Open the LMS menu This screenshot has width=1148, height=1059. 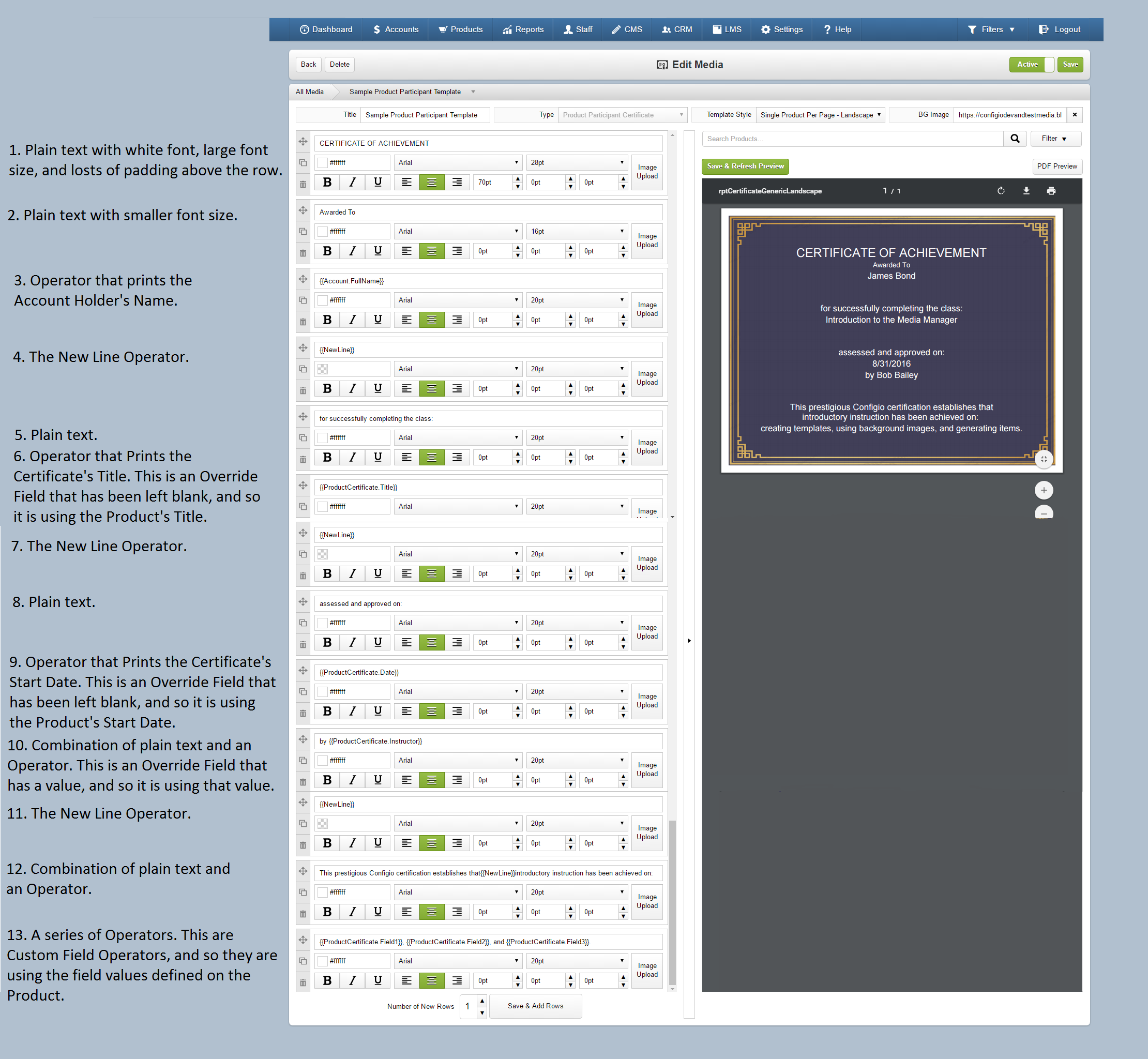coord(727,29)
